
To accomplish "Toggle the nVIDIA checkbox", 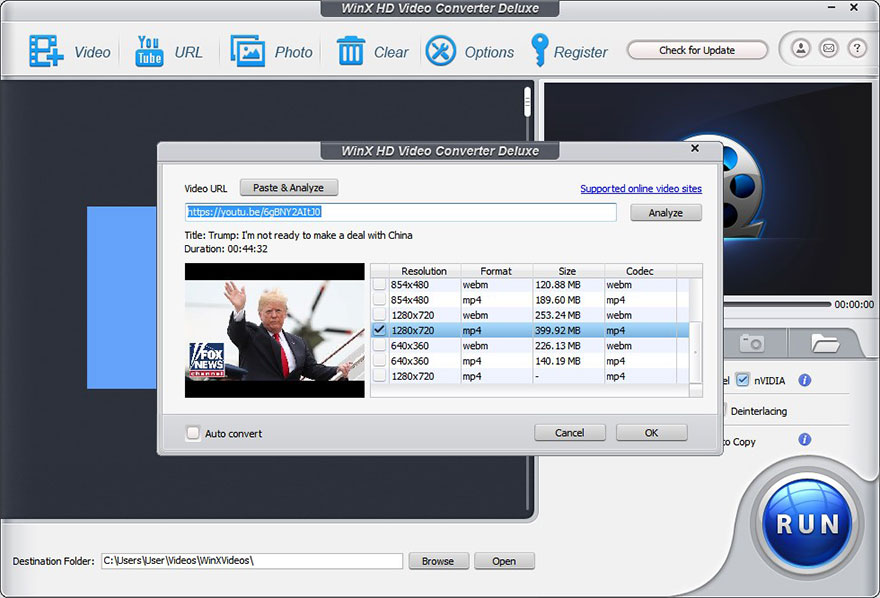I will 742,380.
